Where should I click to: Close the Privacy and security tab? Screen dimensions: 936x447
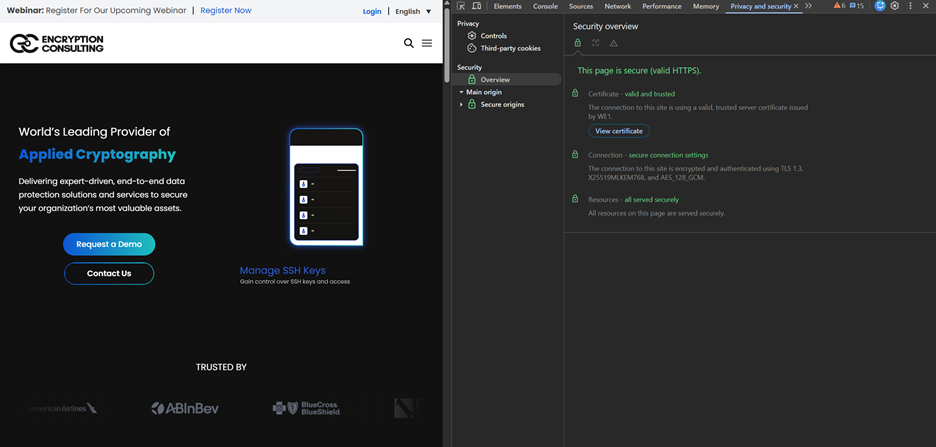point(796,6)
